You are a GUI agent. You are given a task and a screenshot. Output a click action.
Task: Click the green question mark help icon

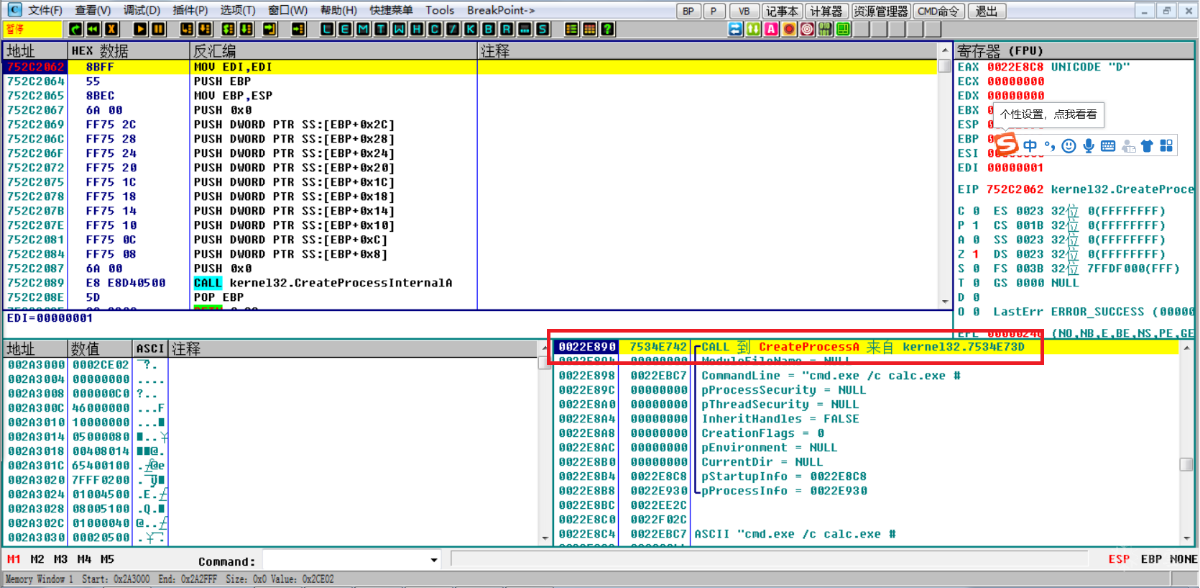pos(608,29)
